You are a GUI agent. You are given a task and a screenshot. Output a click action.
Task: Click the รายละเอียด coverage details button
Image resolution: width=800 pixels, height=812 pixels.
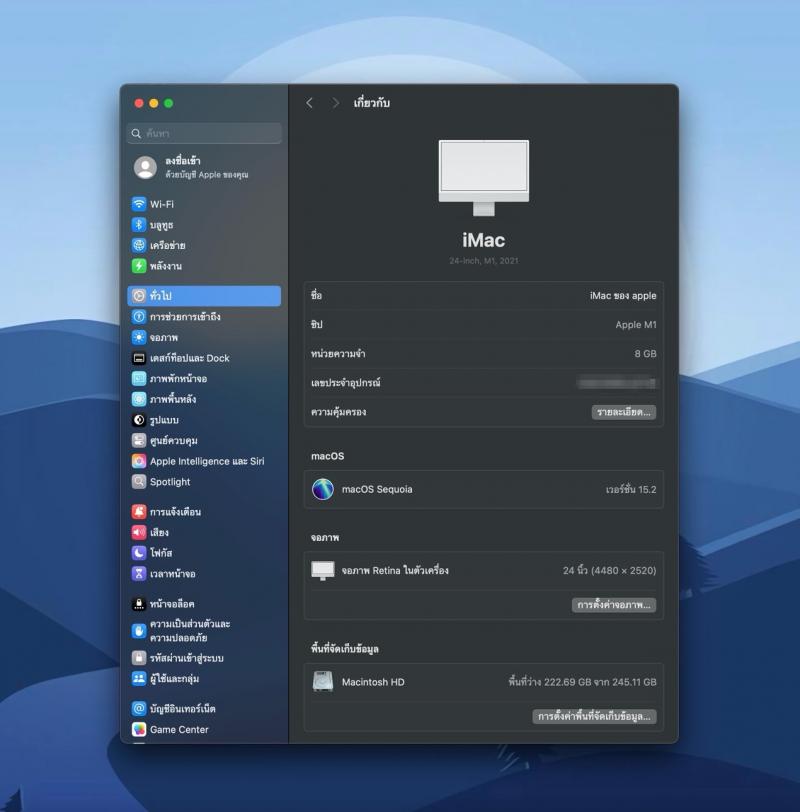(623, 412)
